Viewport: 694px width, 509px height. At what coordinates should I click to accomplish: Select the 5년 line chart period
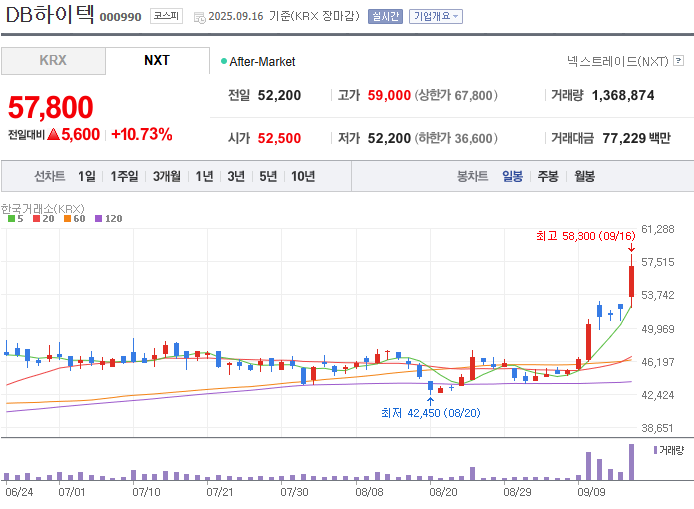[x=268, y=176]
